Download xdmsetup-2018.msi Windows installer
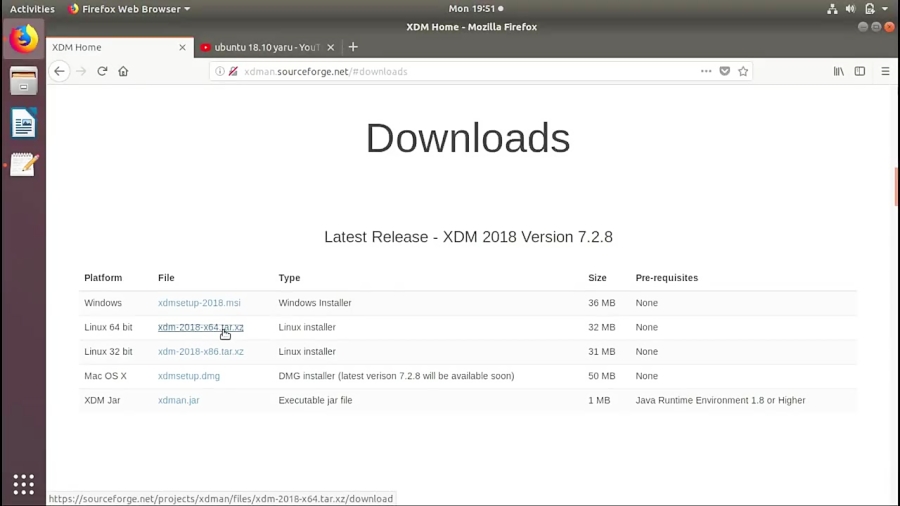The height and width of the screenshot is (506, 900). pos(199,303)
